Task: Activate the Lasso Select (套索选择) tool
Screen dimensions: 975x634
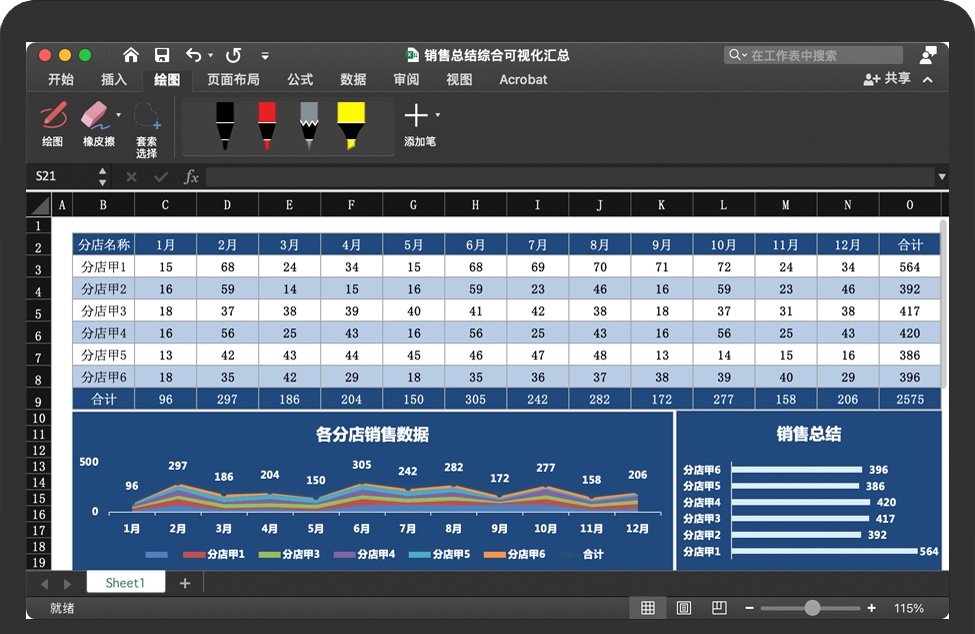Action: tap(147, 128)
